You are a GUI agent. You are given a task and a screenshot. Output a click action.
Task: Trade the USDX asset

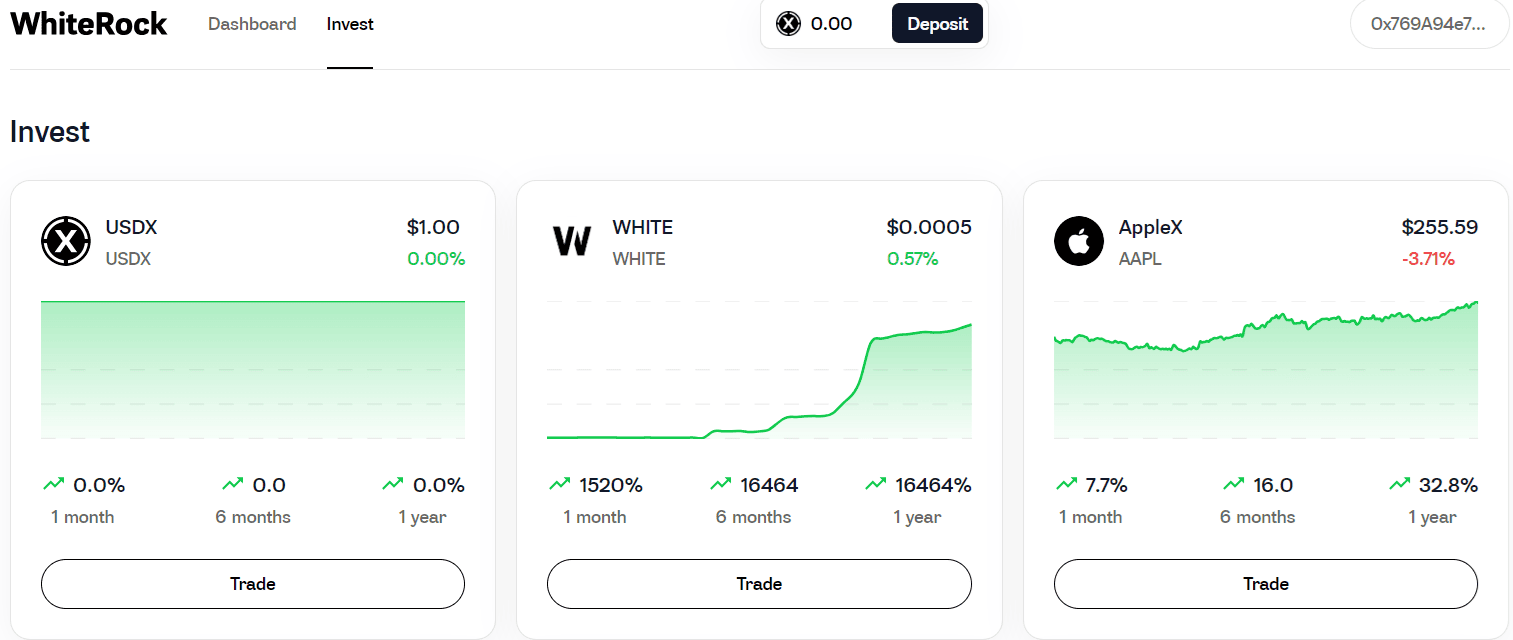tap(253, 584)
